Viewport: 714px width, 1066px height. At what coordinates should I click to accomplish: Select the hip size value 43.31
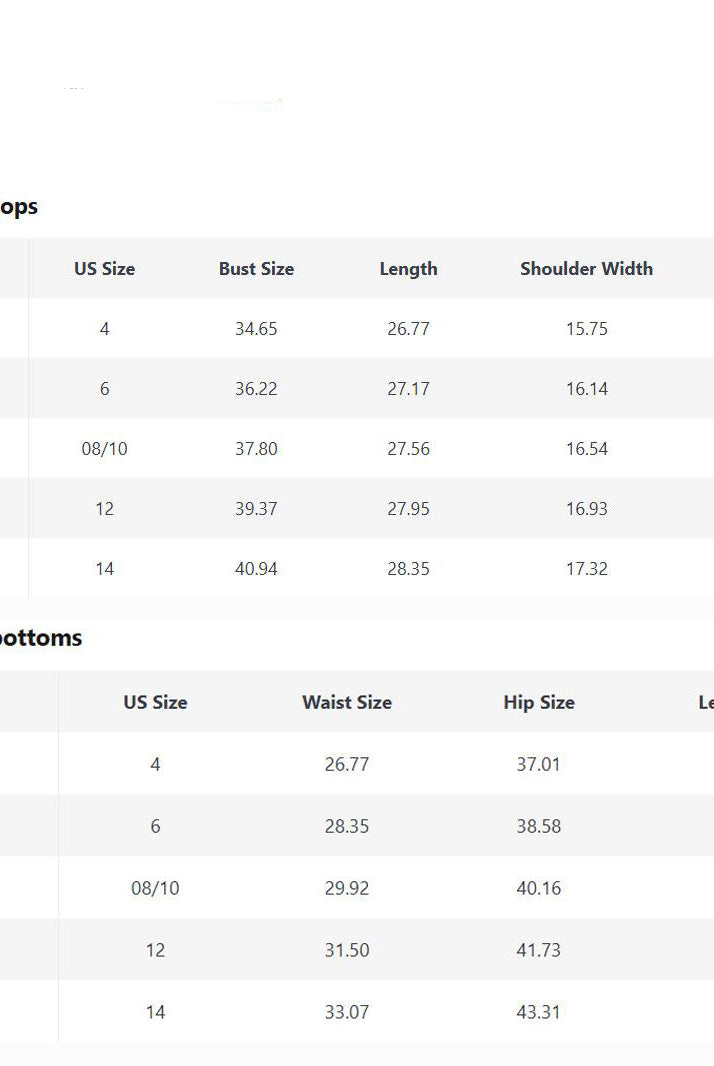539,1012
